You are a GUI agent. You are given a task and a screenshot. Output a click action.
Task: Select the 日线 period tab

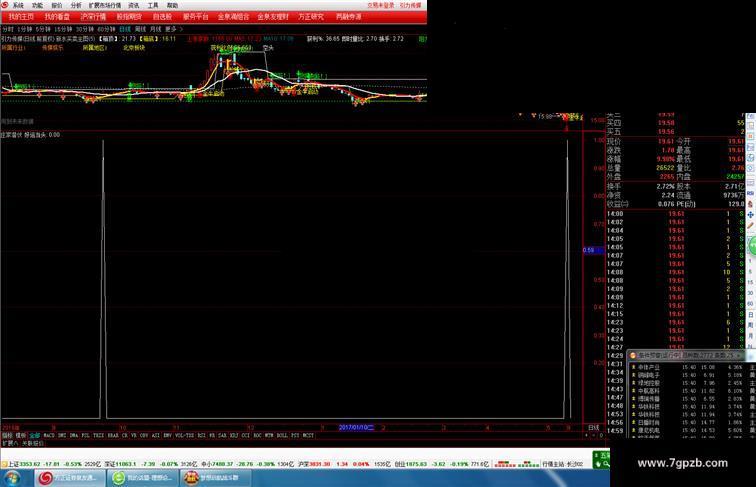(x=125, y=29)
